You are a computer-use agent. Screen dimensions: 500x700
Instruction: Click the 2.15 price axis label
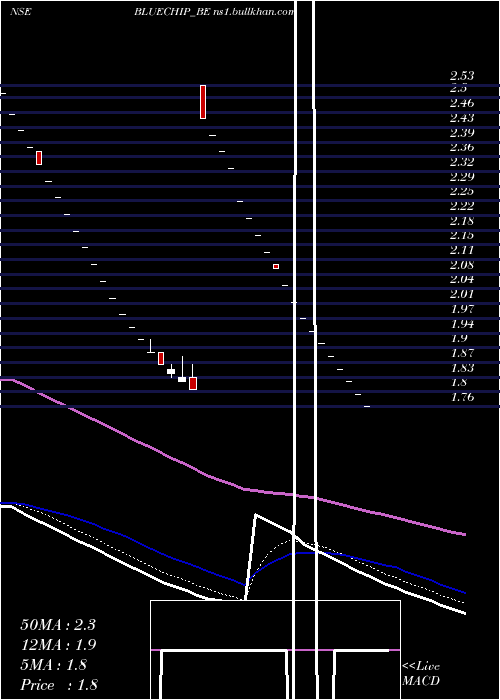tap(462, 235)
